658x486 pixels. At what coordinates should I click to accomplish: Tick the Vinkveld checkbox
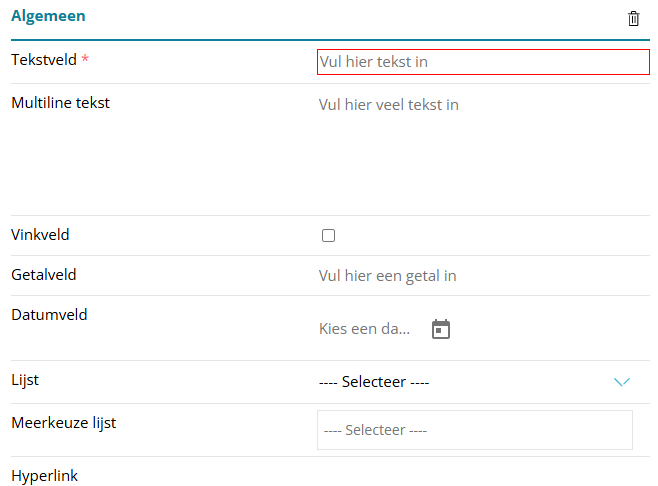pos(328,236)
